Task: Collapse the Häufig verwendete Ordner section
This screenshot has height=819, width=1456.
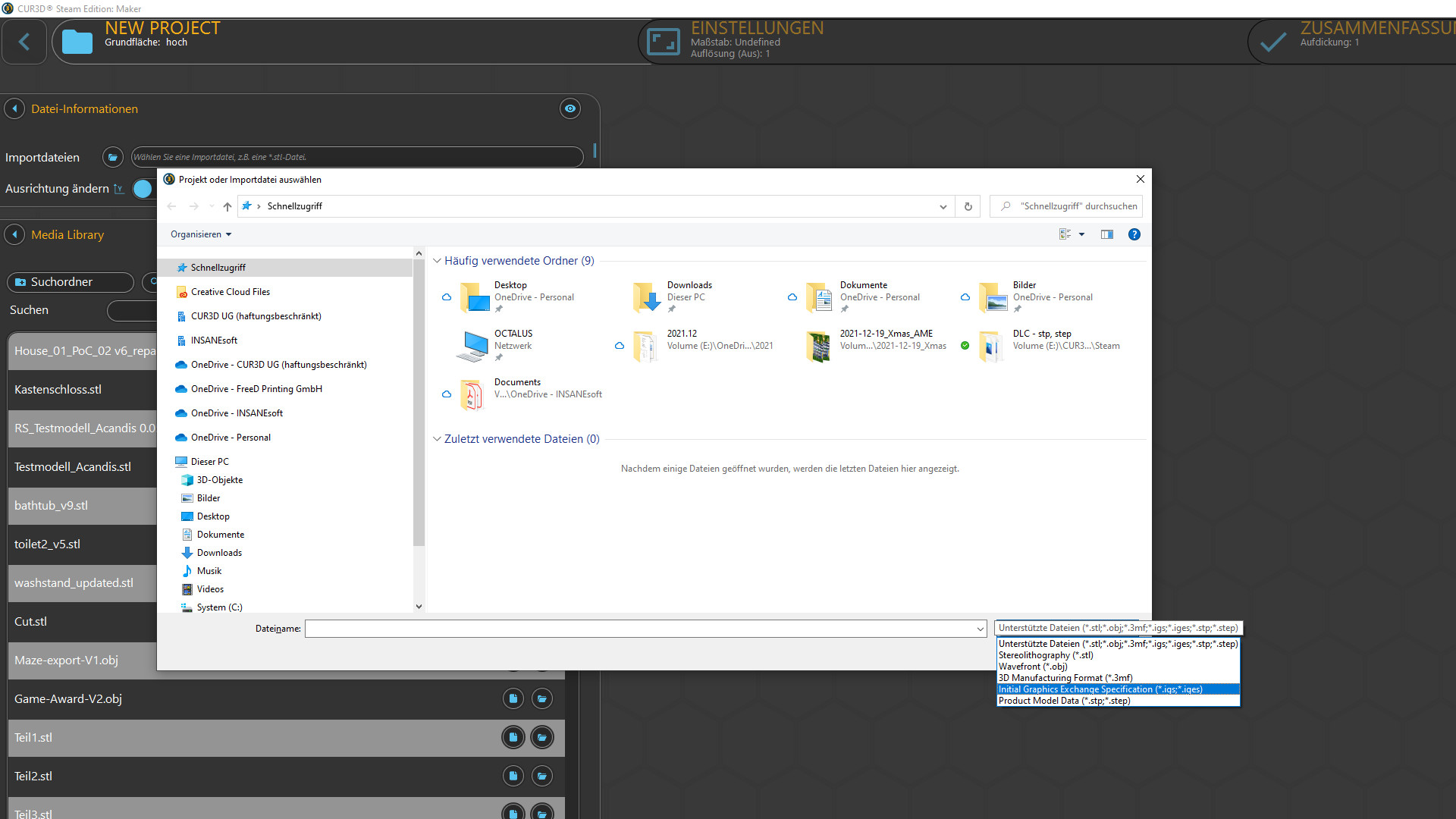Action: [x=438, y=260]
